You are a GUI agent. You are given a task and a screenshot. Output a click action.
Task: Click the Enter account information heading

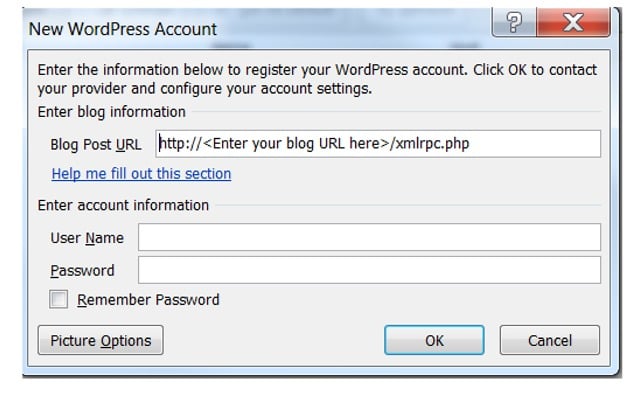123,205
